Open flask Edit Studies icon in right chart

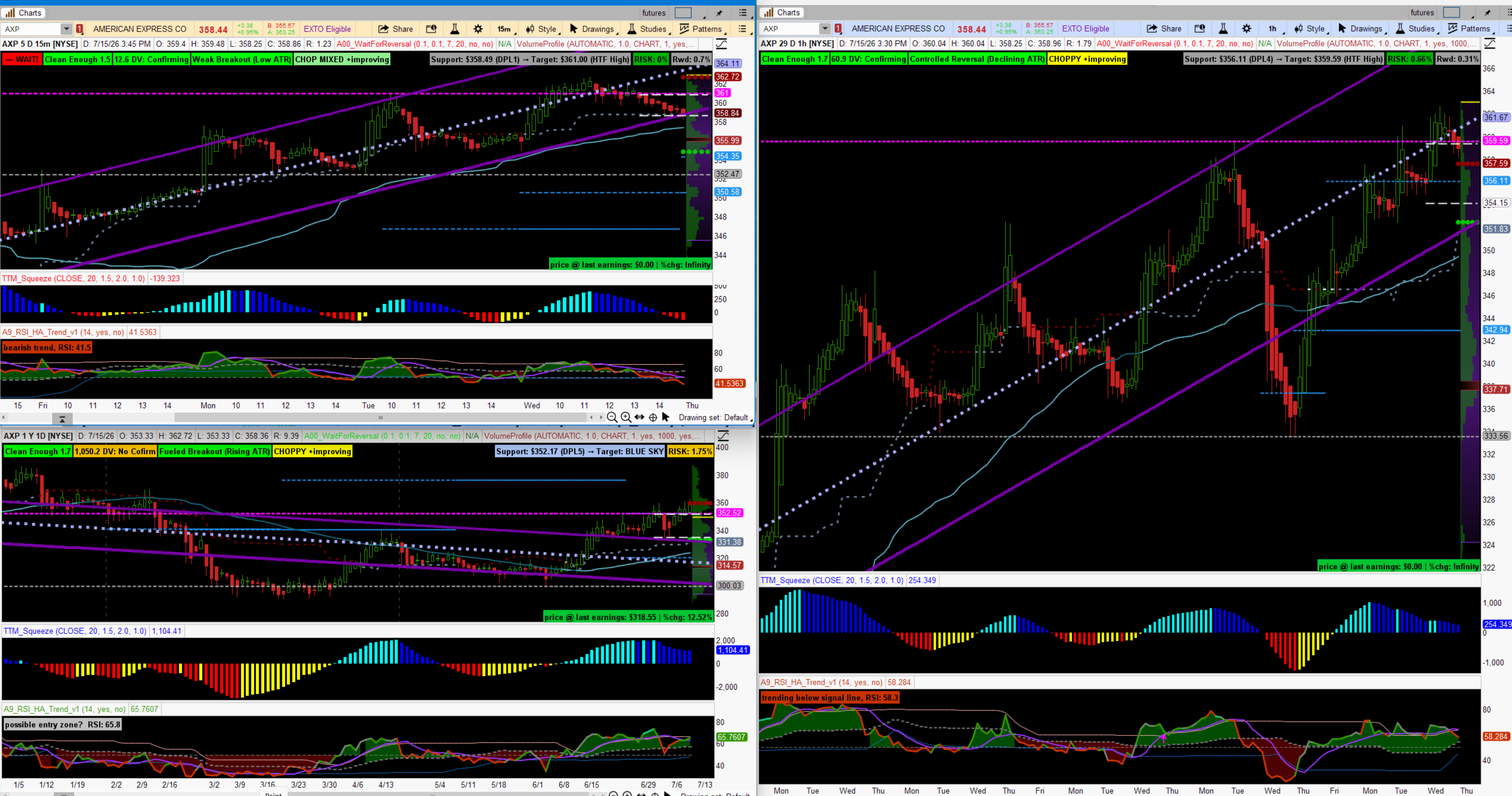pos(1223,28)
